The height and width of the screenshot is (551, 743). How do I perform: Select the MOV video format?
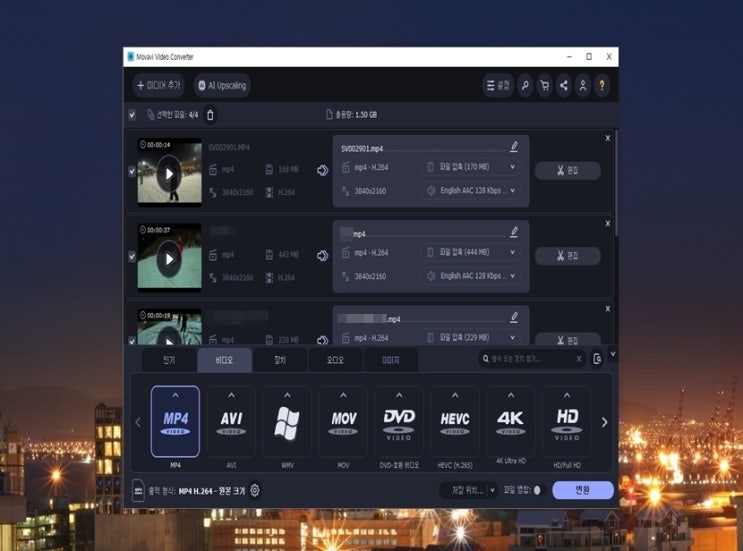[343, 422]
